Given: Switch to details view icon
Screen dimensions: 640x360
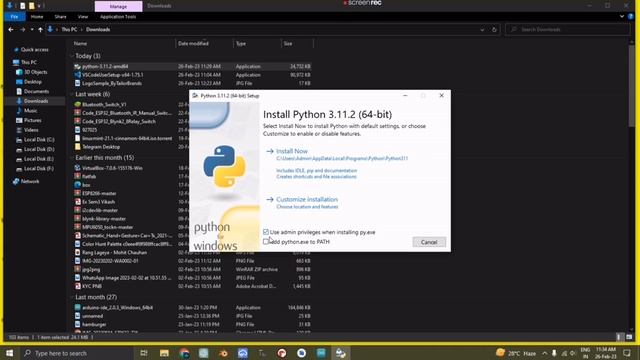Looking at the screenshot, I should coord(619,337).
